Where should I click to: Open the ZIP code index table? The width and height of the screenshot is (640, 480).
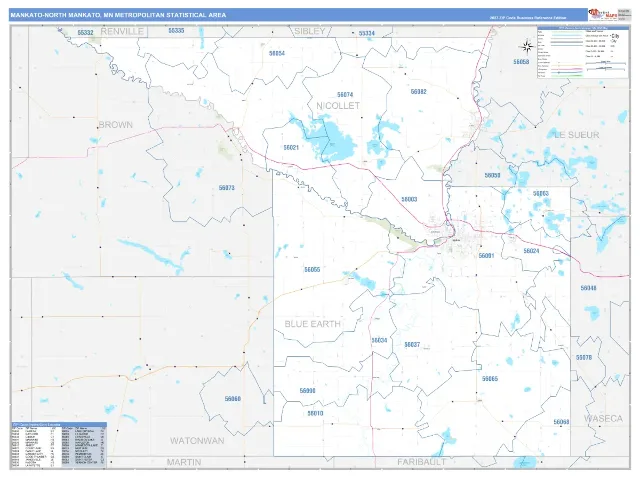click(59, 445)
